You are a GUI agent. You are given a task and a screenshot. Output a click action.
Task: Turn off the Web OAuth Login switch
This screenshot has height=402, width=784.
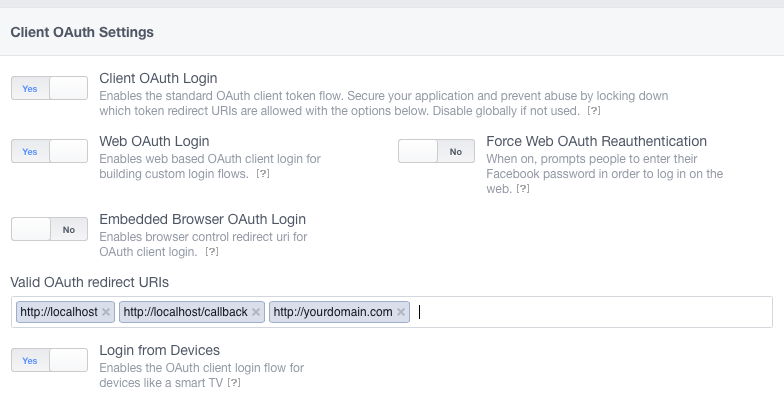pos(49,151)
